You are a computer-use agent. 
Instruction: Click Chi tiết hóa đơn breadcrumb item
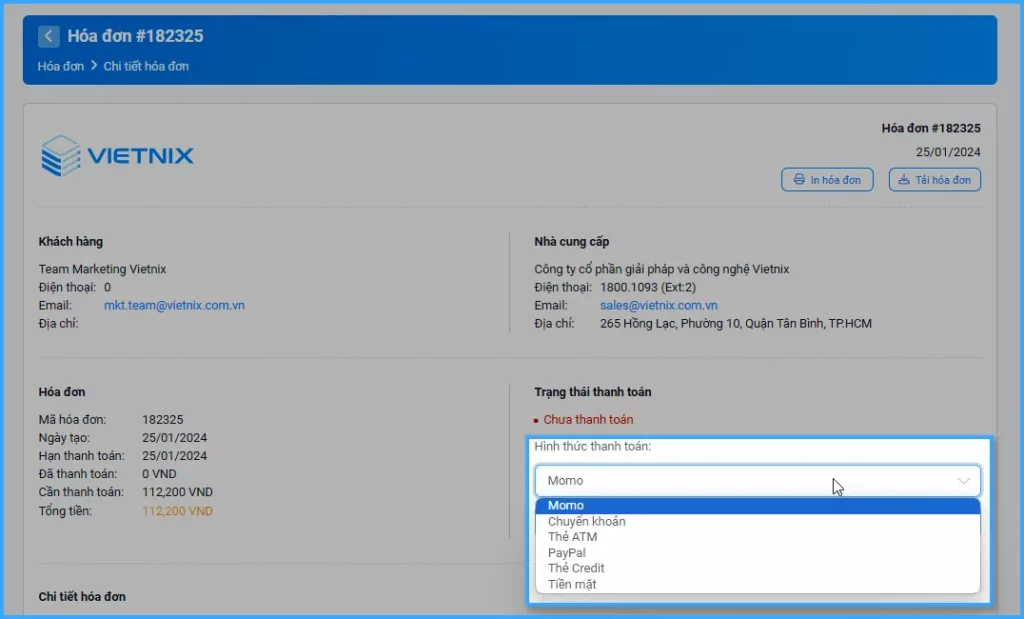pos(146,66)
